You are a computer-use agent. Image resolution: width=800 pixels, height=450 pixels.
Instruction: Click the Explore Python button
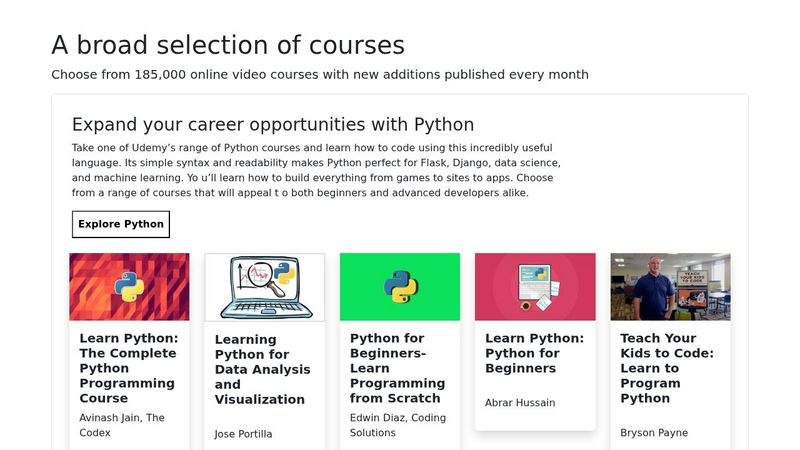[121, 224]
